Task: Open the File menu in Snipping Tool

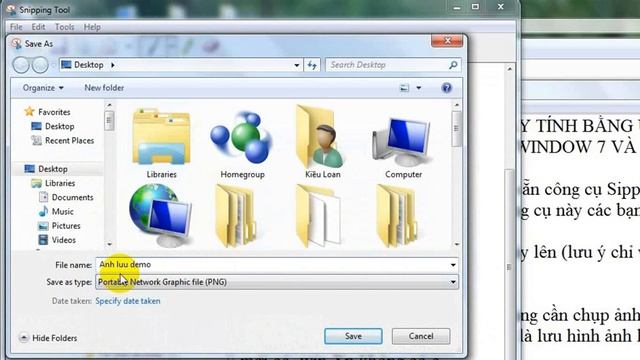Action: tap(16, 27)
